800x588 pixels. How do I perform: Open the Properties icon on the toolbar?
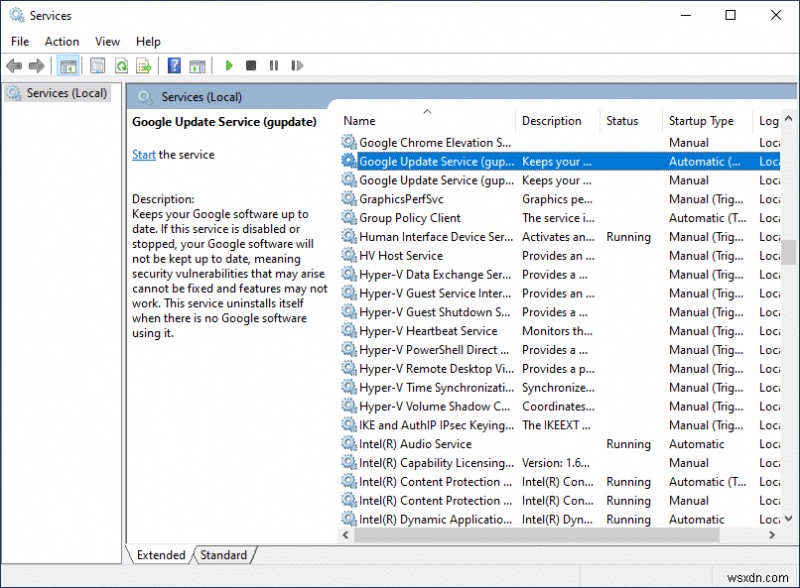click(x=95, y=65)
